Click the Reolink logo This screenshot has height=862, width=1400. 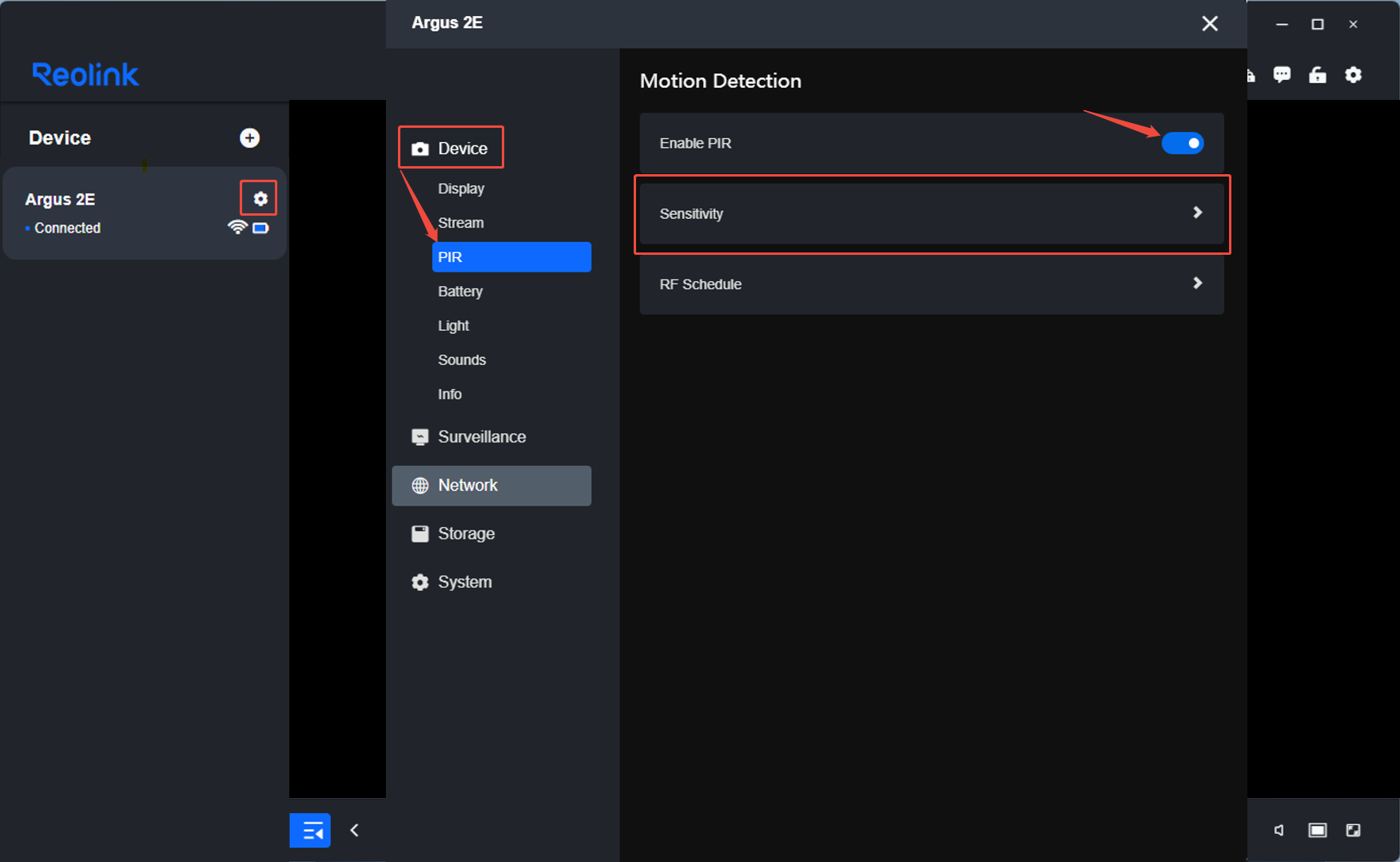coord(86,74)
